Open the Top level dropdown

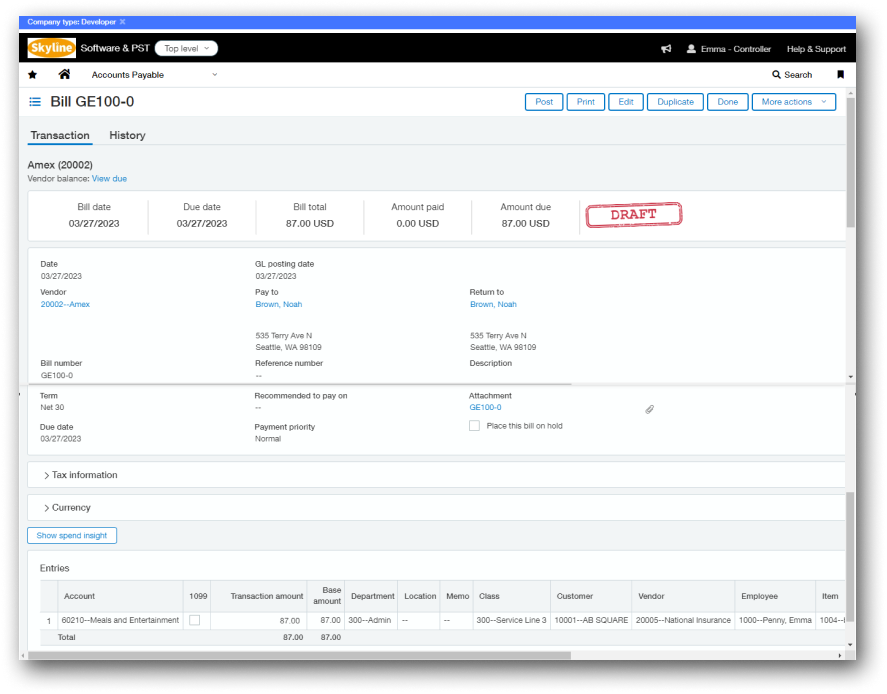[x=187, y=49]
